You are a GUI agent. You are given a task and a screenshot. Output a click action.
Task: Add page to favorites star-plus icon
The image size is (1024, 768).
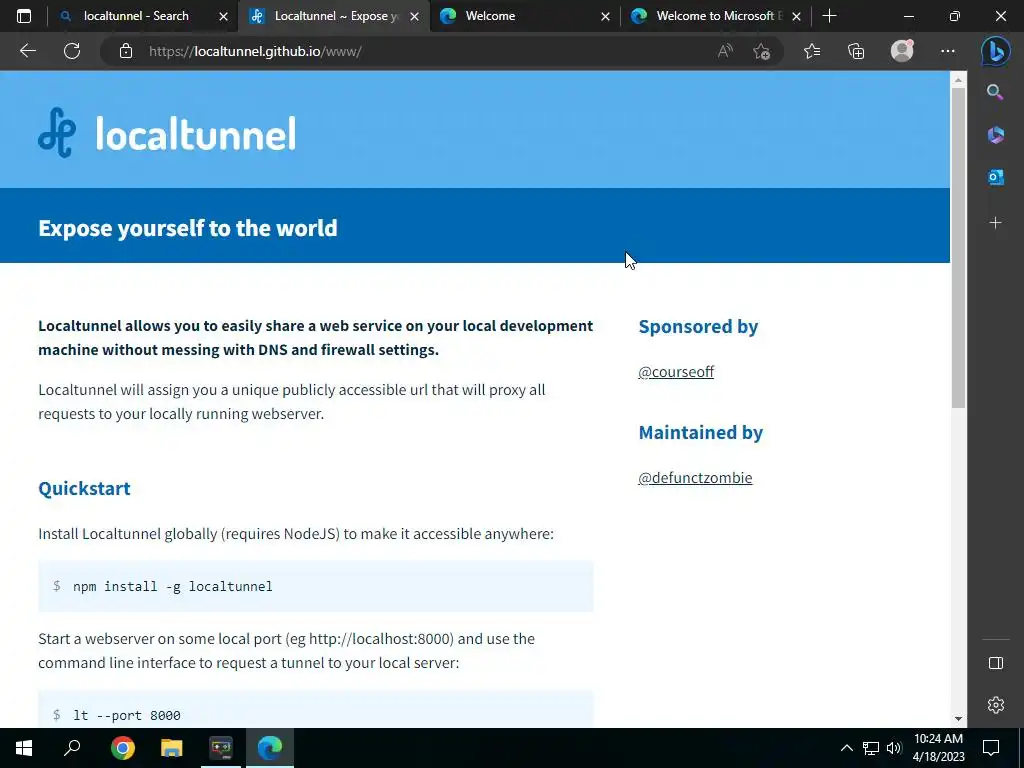[x=761, y=51]
